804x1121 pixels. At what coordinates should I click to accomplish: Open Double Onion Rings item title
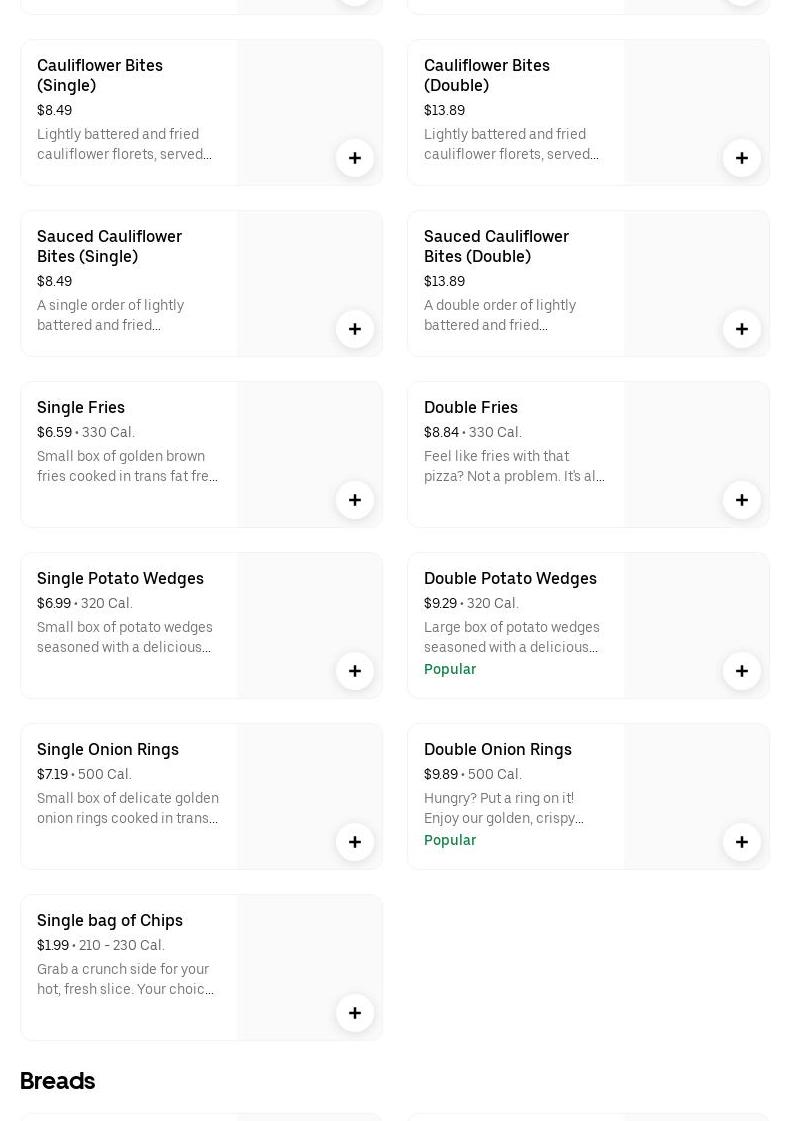pyautogui.click(x=498, y=749)
